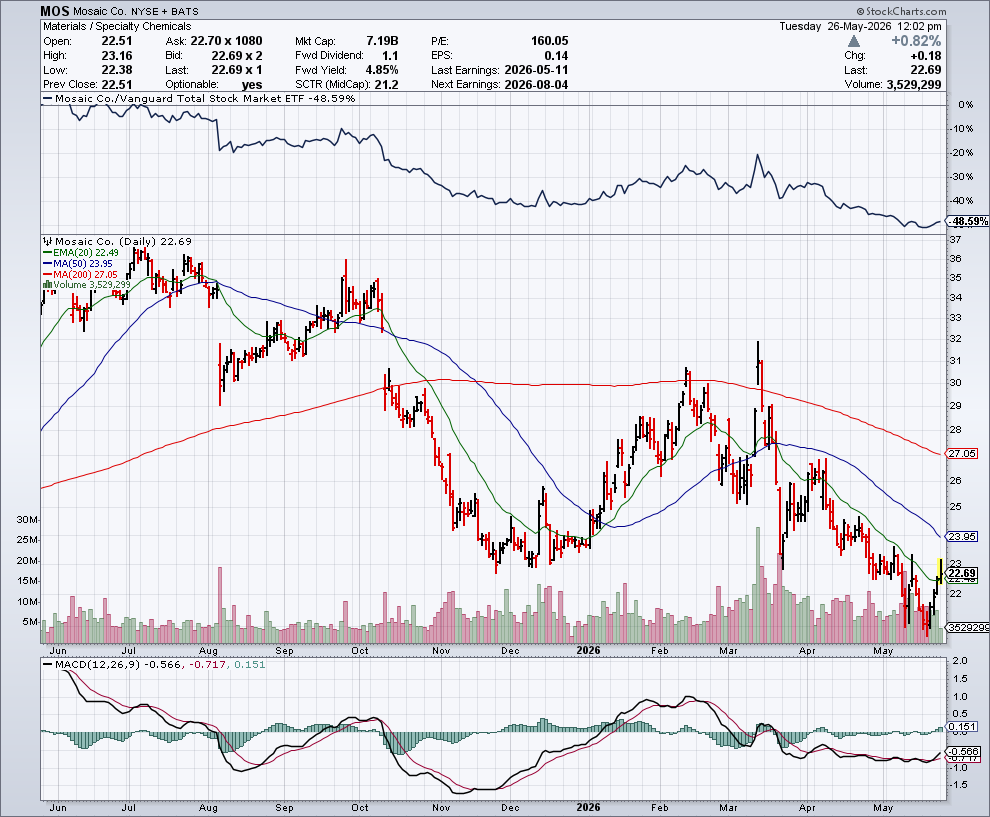This screenshot has height=817, width=990.
Task: Click the yellow highlighted latest price bar
Action: point(940,571)
